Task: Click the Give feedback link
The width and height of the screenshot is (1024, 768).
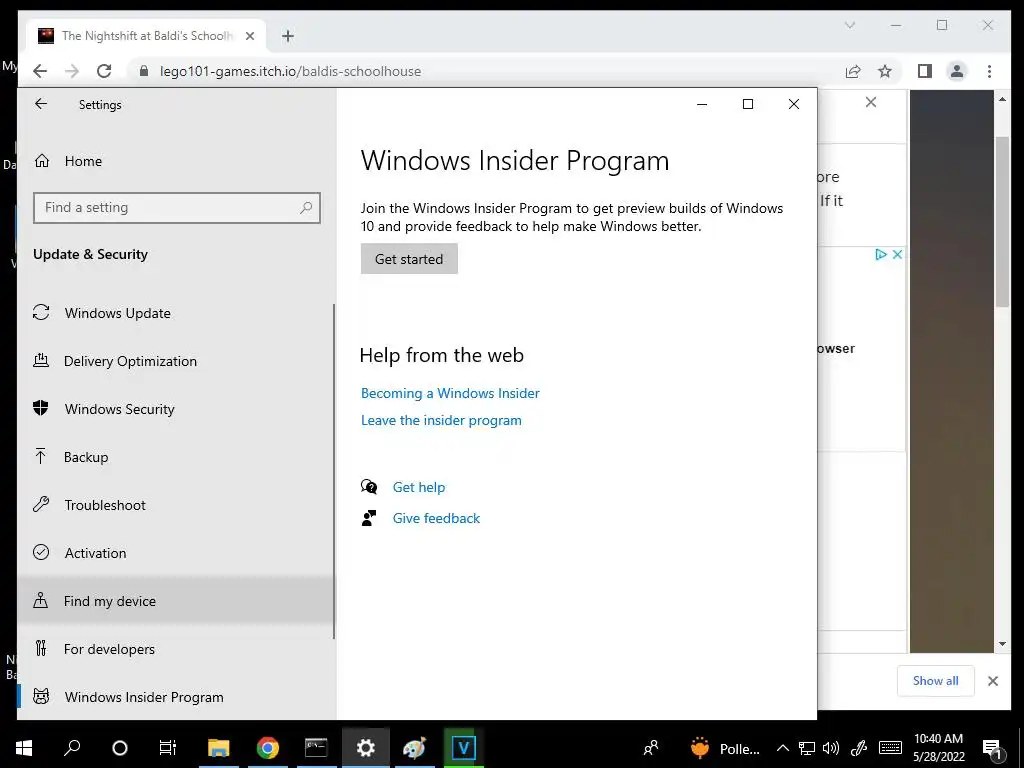Action: (436, 518)
